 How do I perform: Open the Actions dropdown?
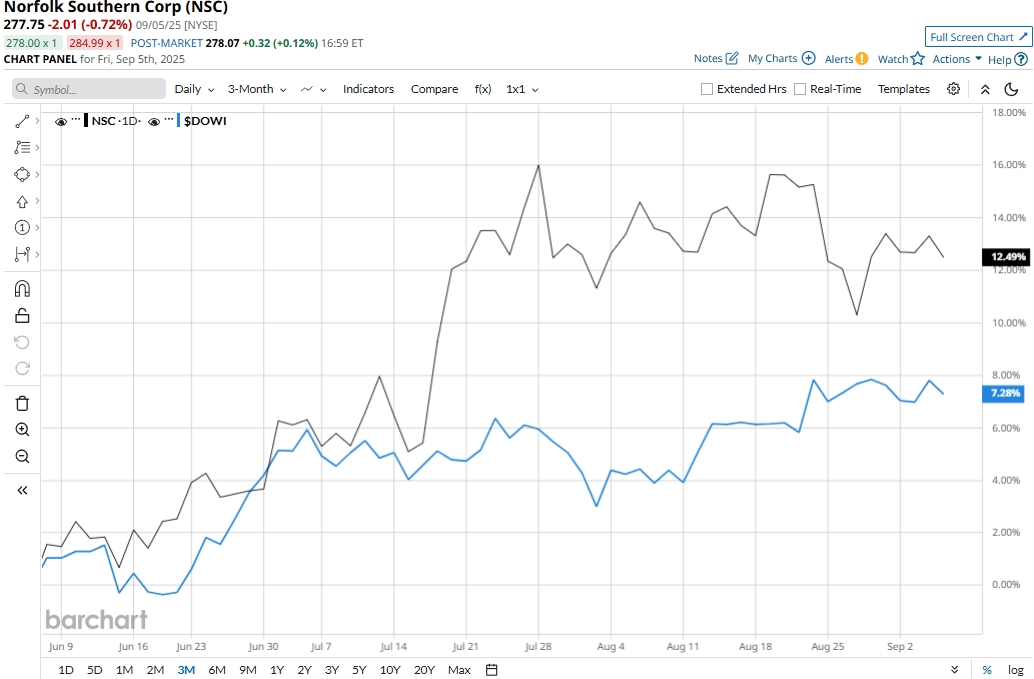click(957, 59)
